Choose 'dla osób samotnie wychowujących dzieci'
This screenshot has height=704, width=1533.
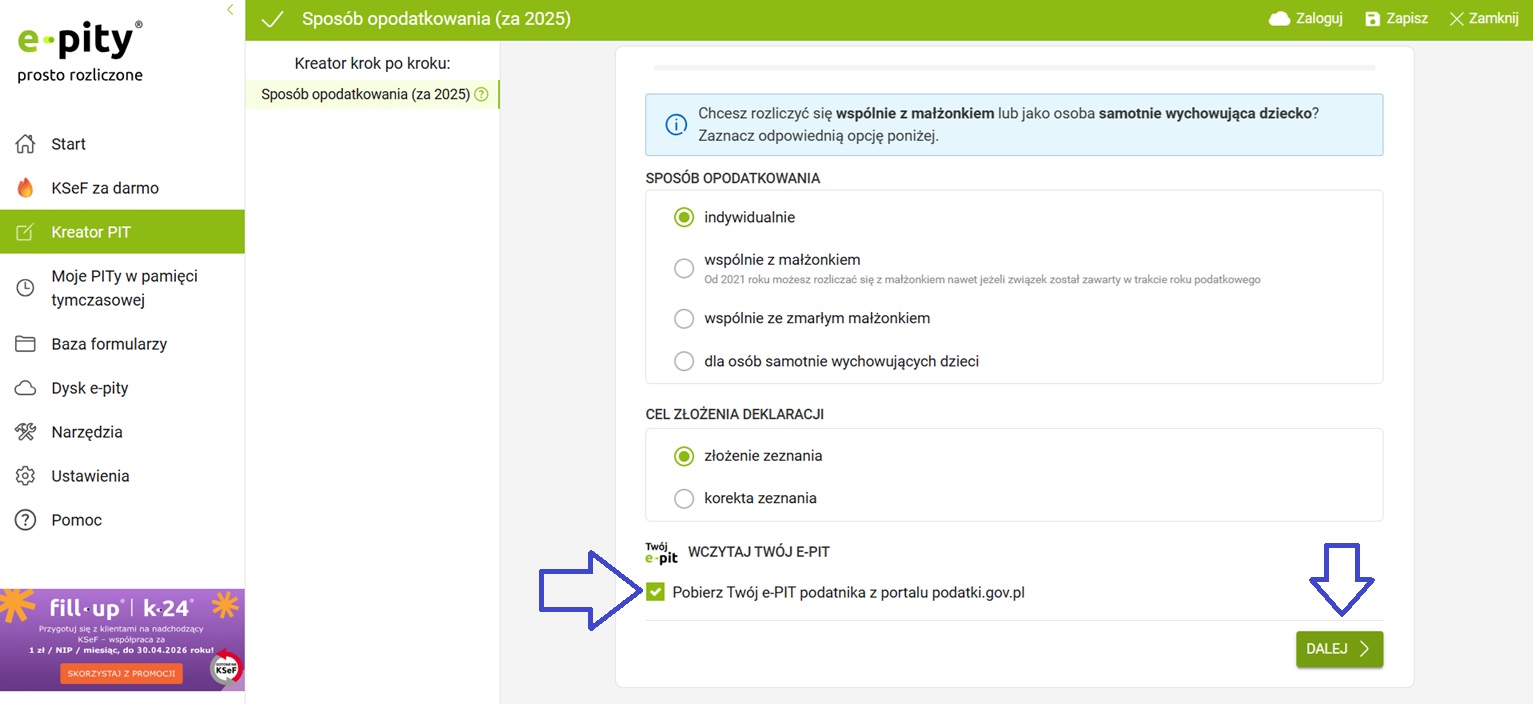pos(684,361)
